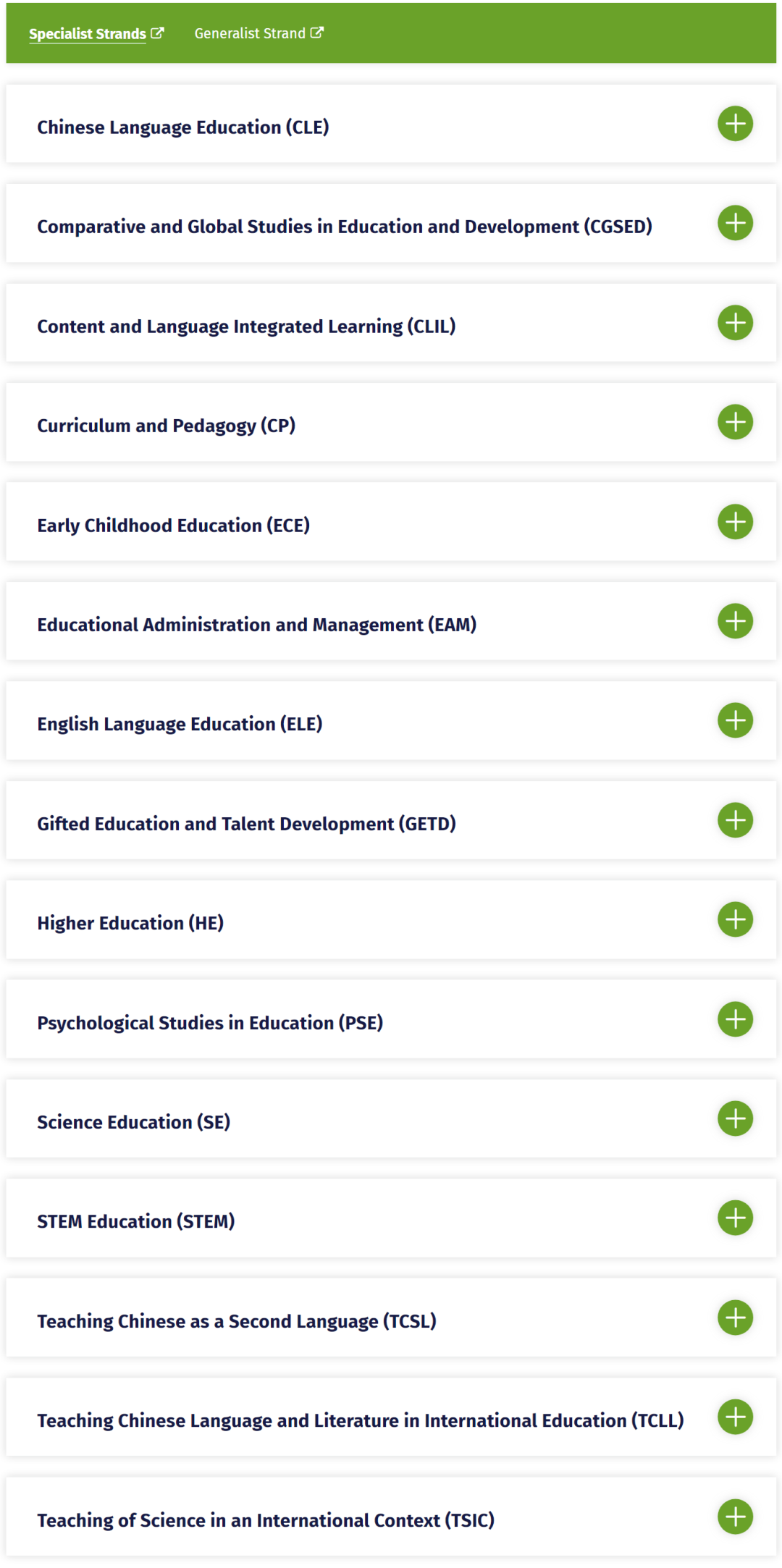Click the plus icon for CGSED strand
This screenshot has height=1568, width=782.
735,223
